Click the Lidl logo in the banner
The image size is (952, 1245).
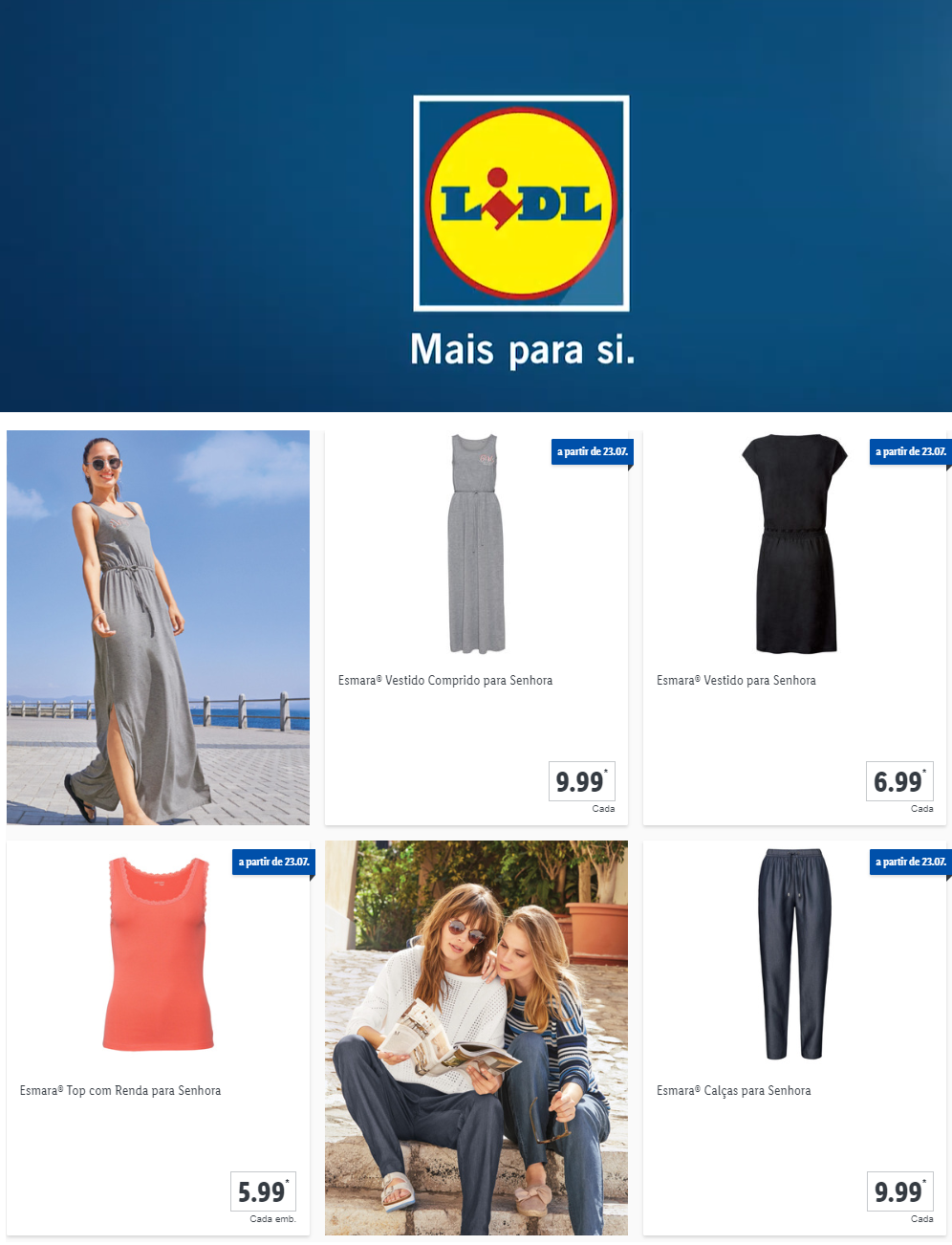(521, 203)
